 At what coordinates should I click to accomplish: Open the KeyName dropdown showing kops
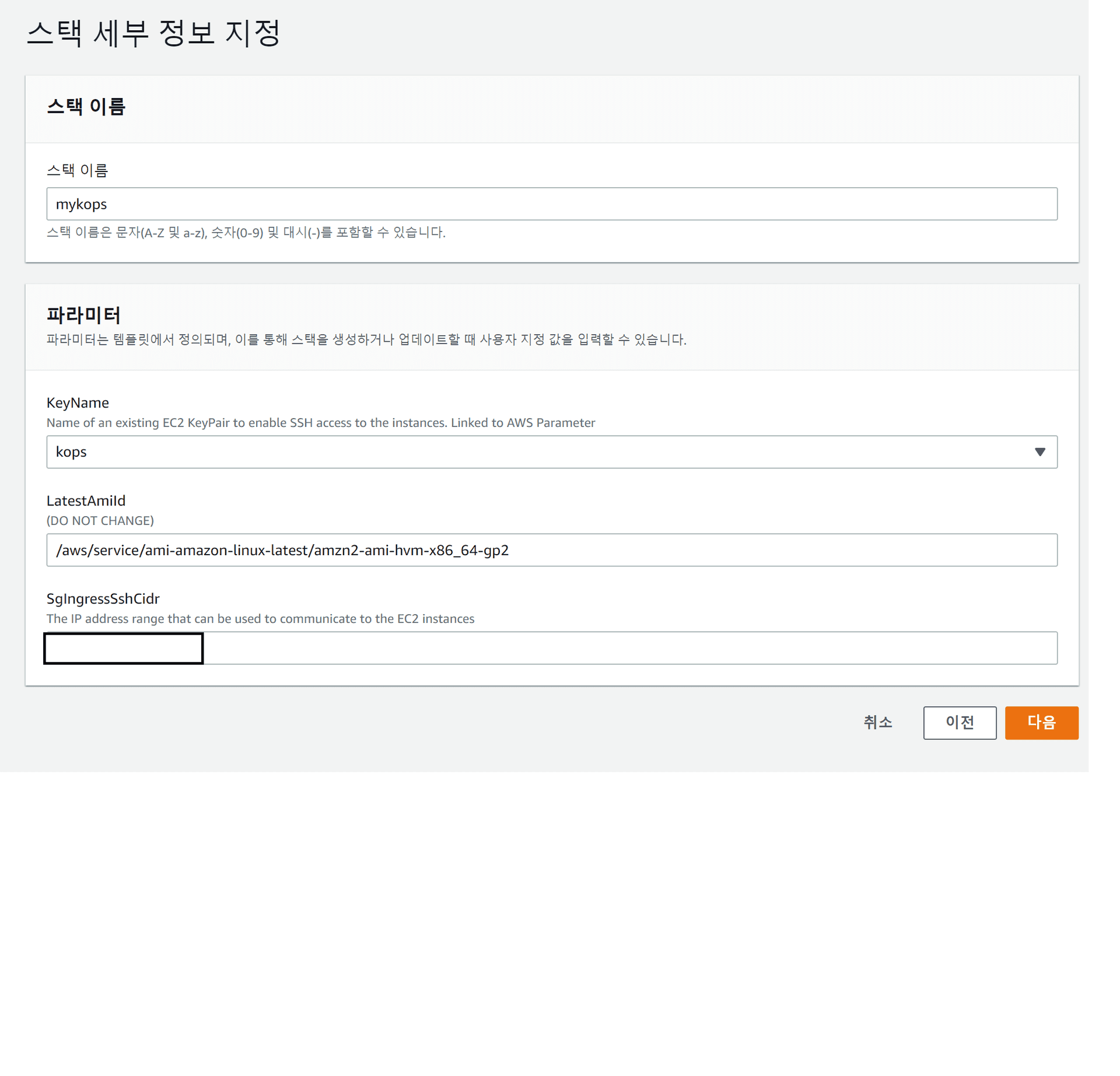tap(551, 451)
